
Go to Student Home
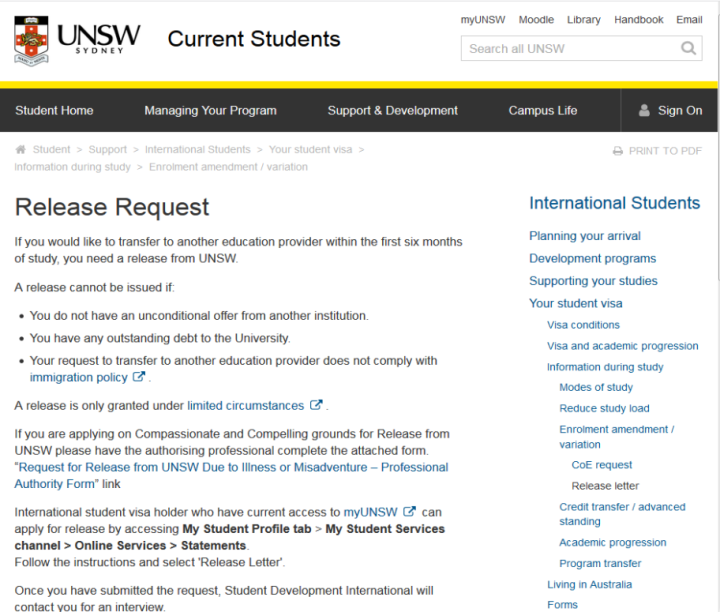click(x=54, y=111)
